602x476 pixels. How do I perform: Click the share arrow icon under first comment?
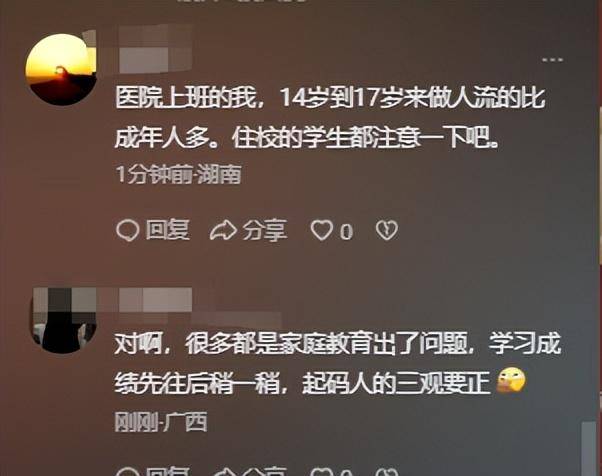point(223,230)
